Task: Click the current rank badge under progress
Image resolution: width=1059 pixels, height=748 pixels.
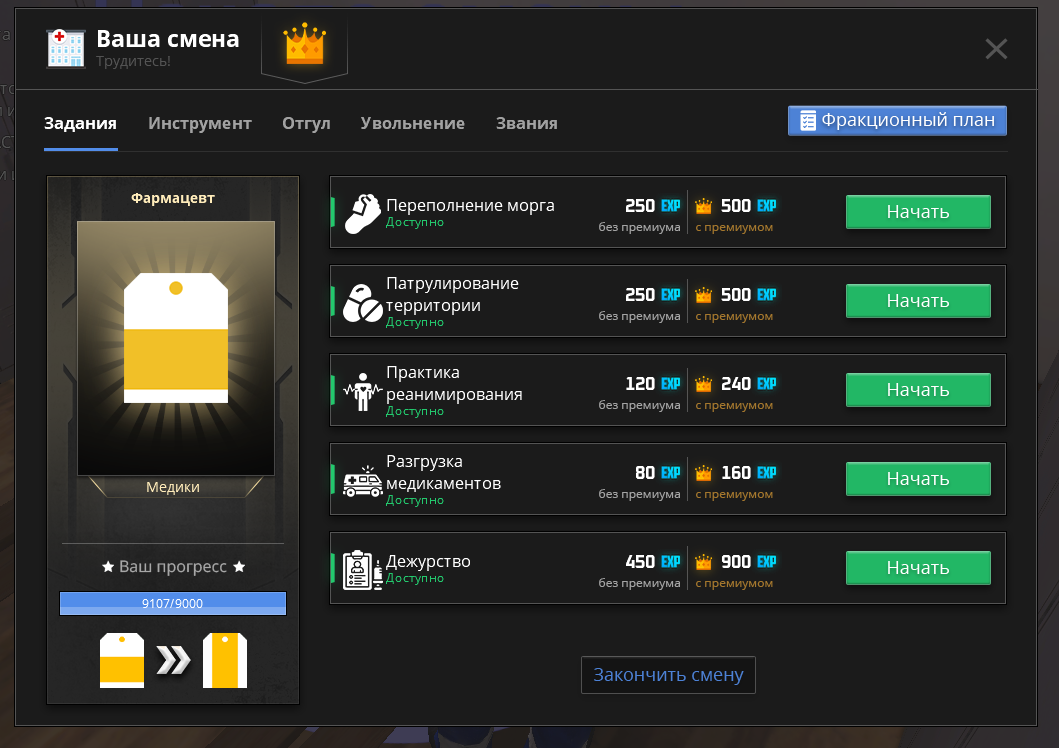Action: 122,660
